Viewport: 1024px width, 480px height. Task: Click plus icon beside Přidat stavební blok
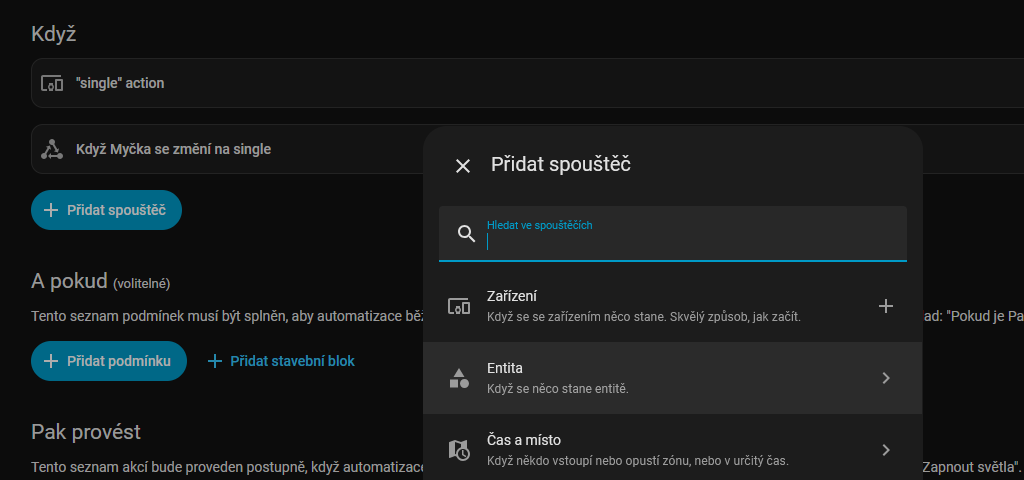[x=214, y=361]
